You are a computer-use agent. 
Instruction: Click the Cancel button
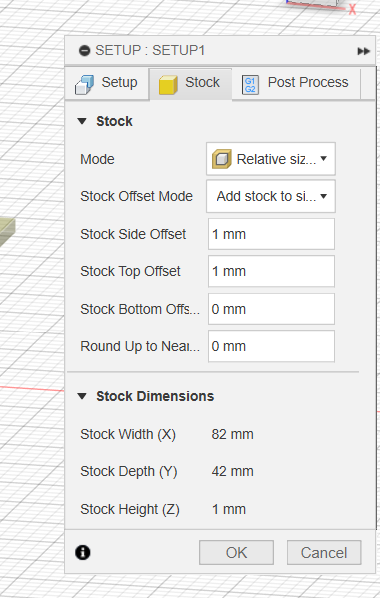tap(324, 553)
